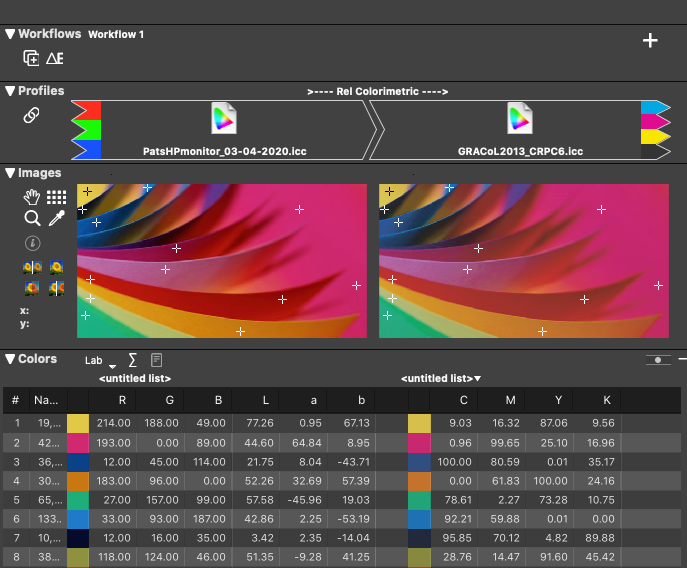Collapse the Images section
This screenshot has height=568, width=687.
tap(10, 173)
